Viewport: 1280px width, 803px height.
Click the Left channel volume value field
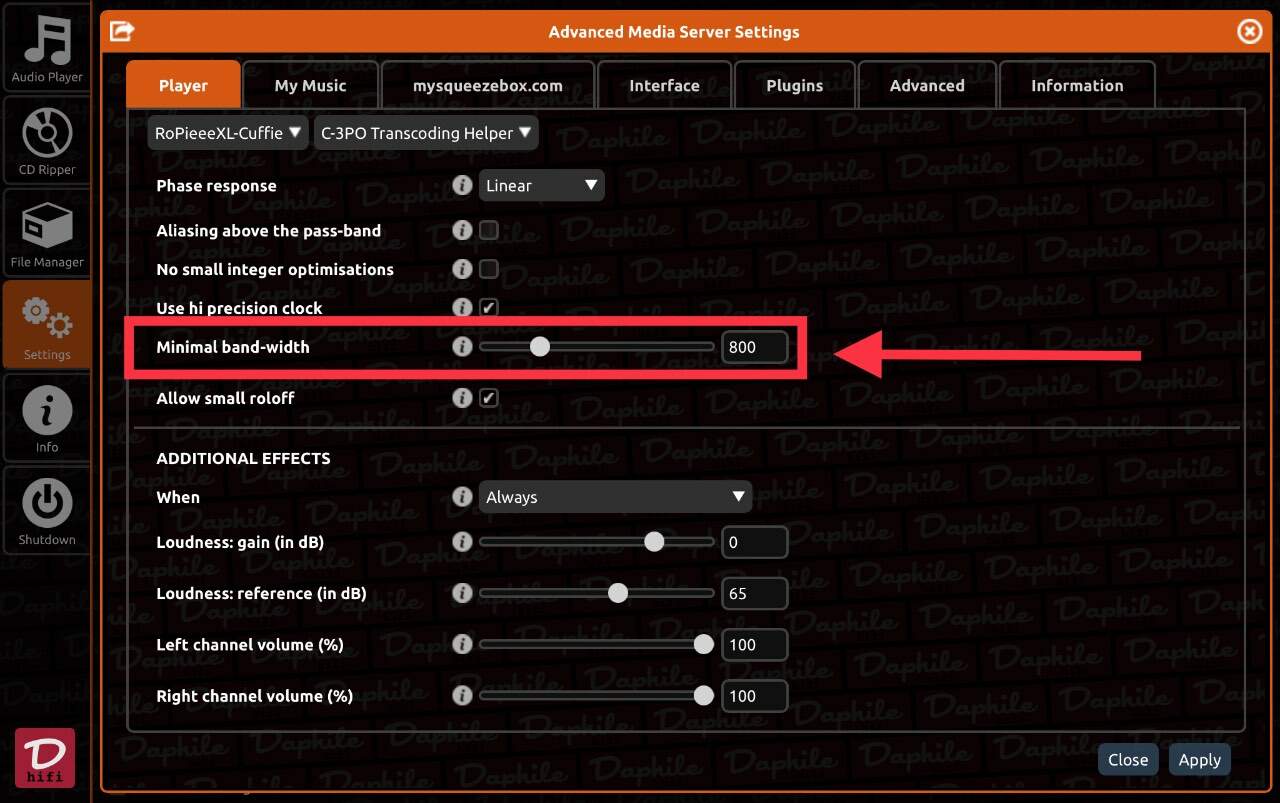755,645
